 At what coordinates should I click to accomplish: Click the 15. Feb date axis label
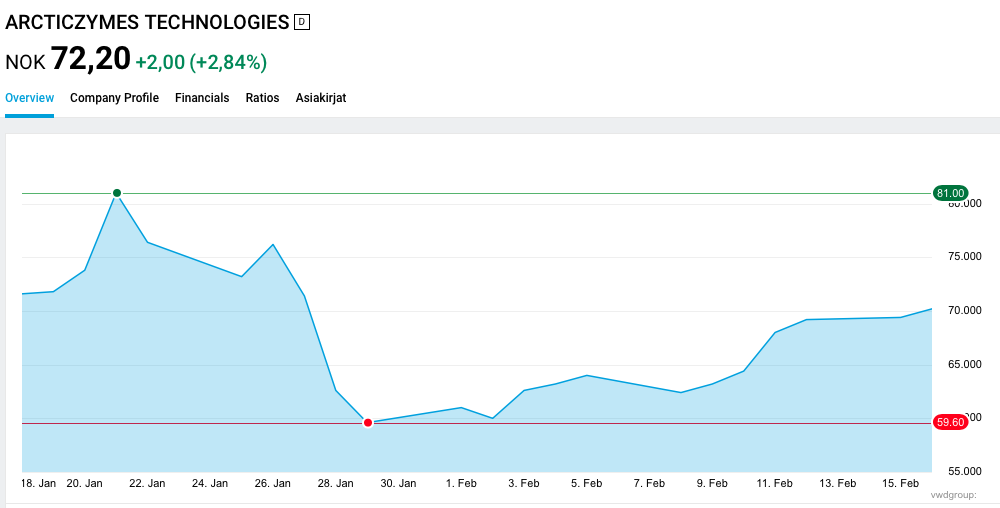pyautogui.click(x=900, y=483)
